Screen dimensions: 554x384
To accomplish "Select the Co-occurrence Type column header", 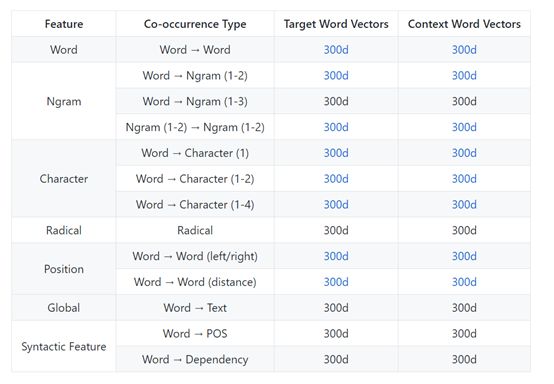I will click(x=195, y=24).
